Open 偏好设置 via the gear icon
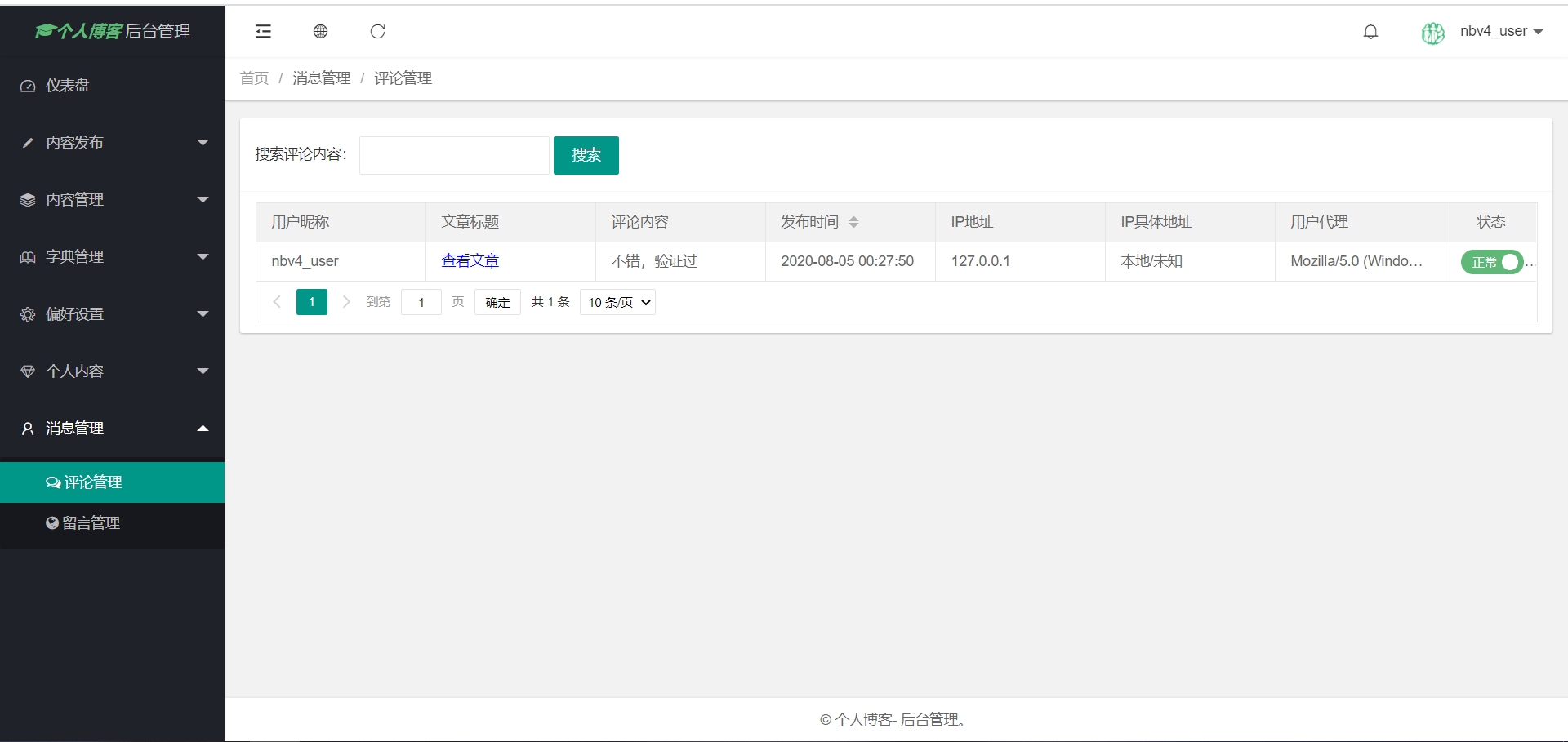1568x742 pixels. pyautogui.click(x=27, y=313)
